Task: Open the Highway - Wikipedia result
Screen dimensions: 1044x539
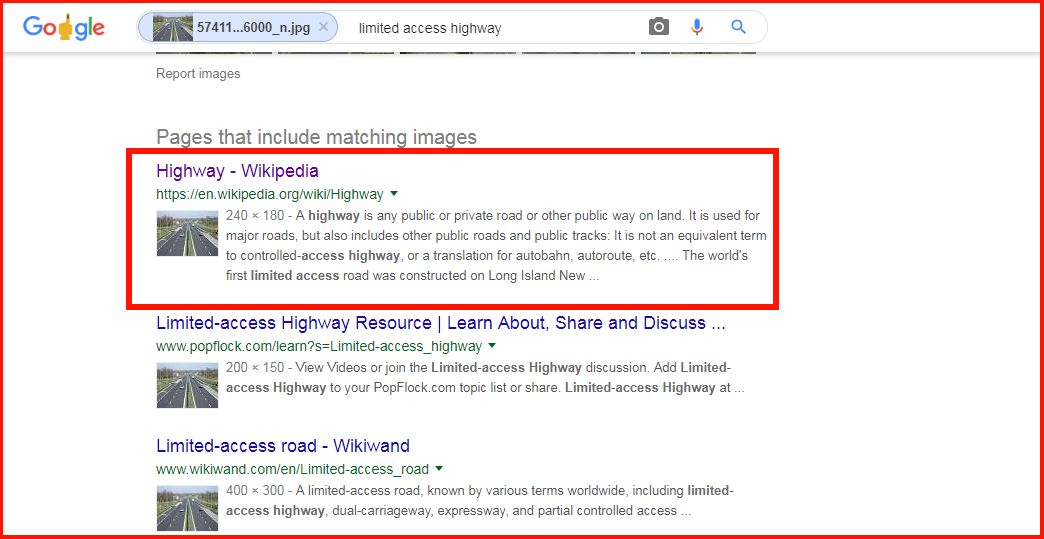Action: coord(238,171)
